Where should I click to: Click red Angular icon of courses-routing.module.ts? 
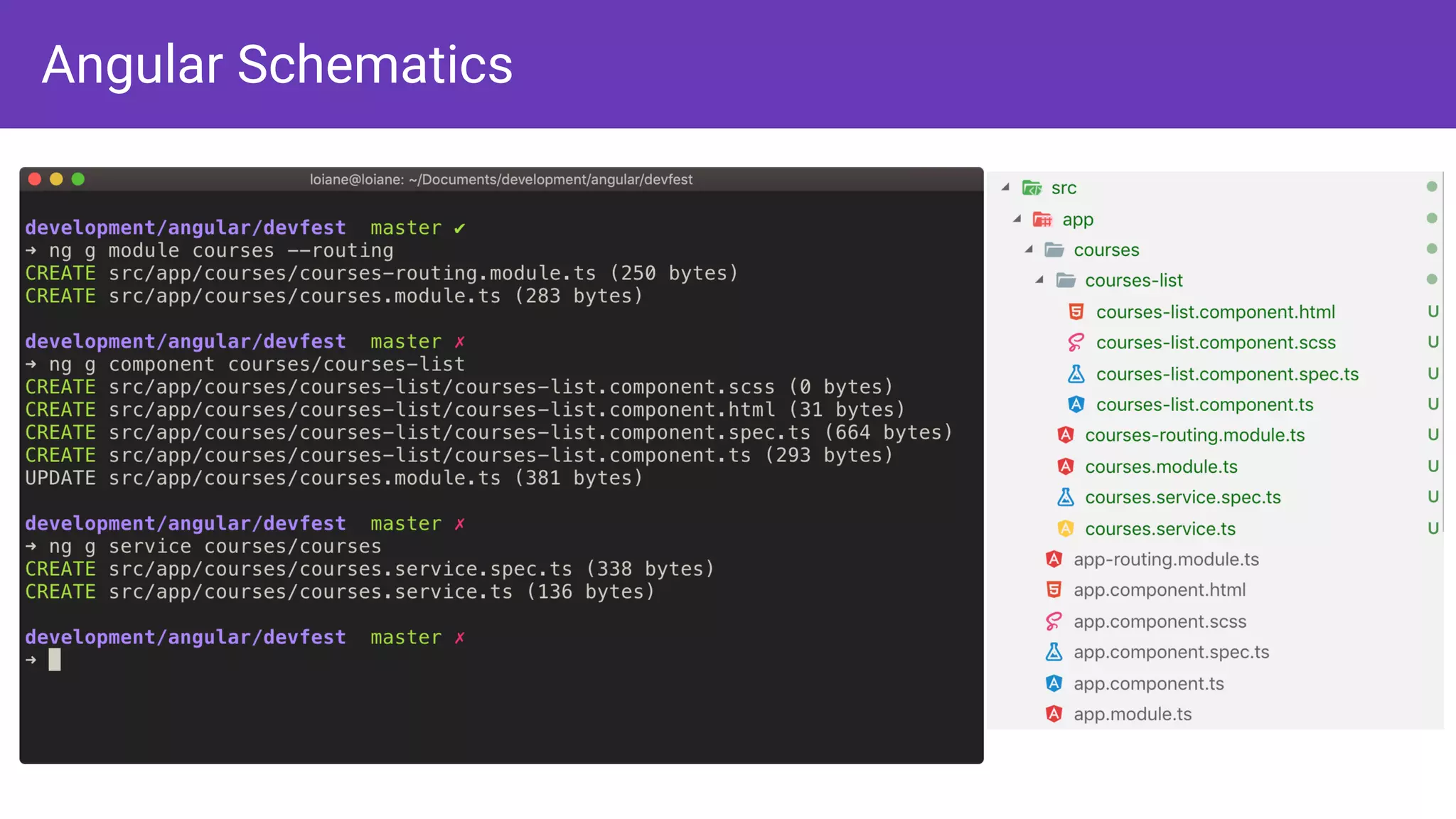coord(1065,435)
